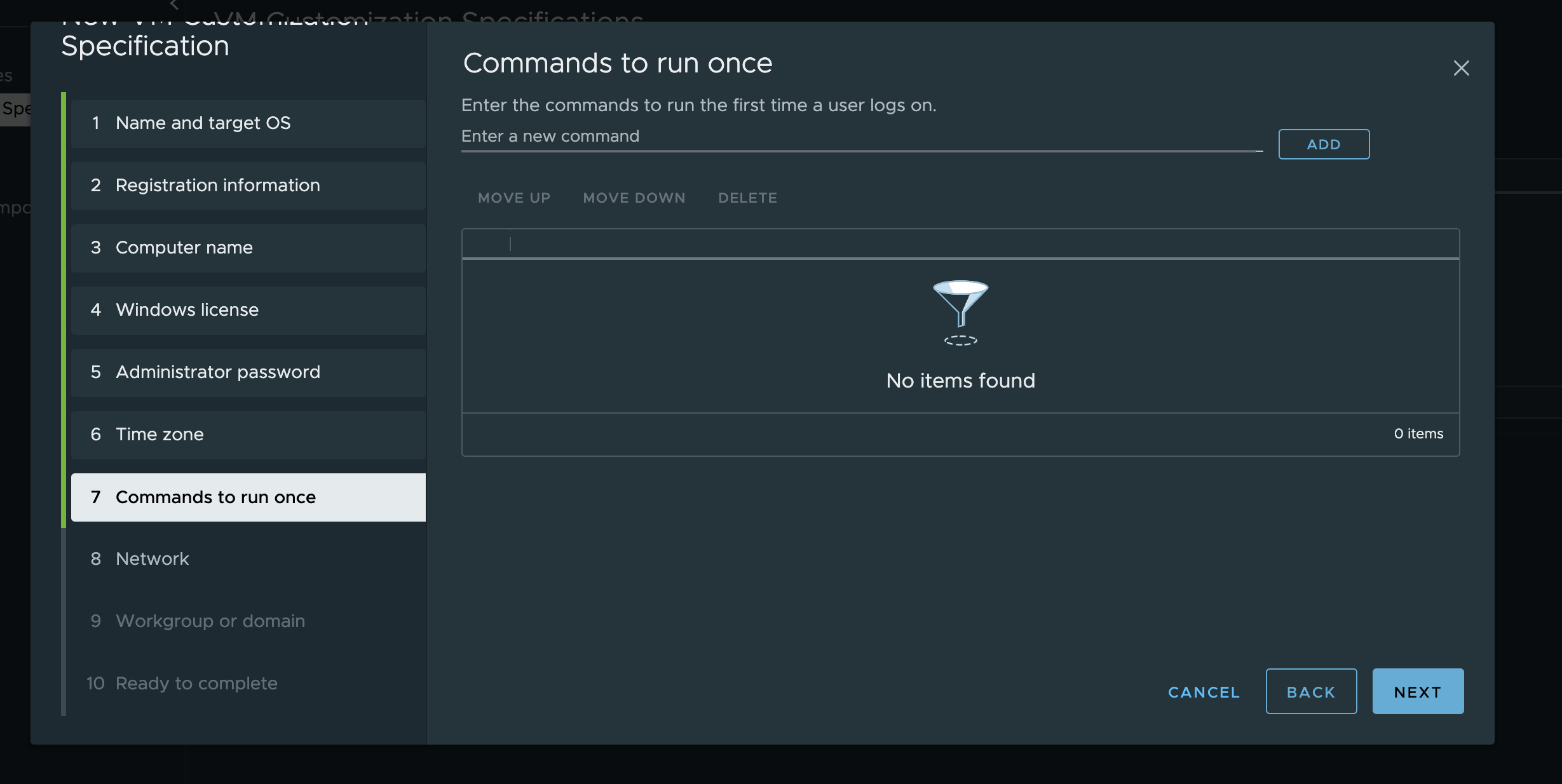The image size is (1562, 784).
Task: Click the BACK button
Action: coord(1311,691)
